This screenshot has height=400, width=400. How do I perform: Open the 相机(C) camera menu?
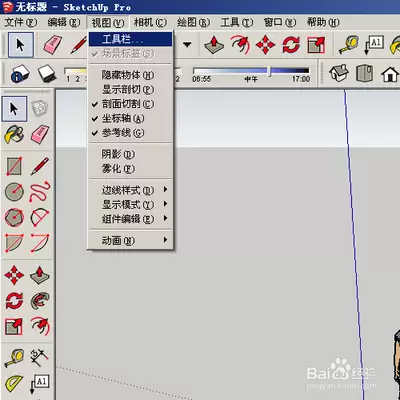click(150, 23)
